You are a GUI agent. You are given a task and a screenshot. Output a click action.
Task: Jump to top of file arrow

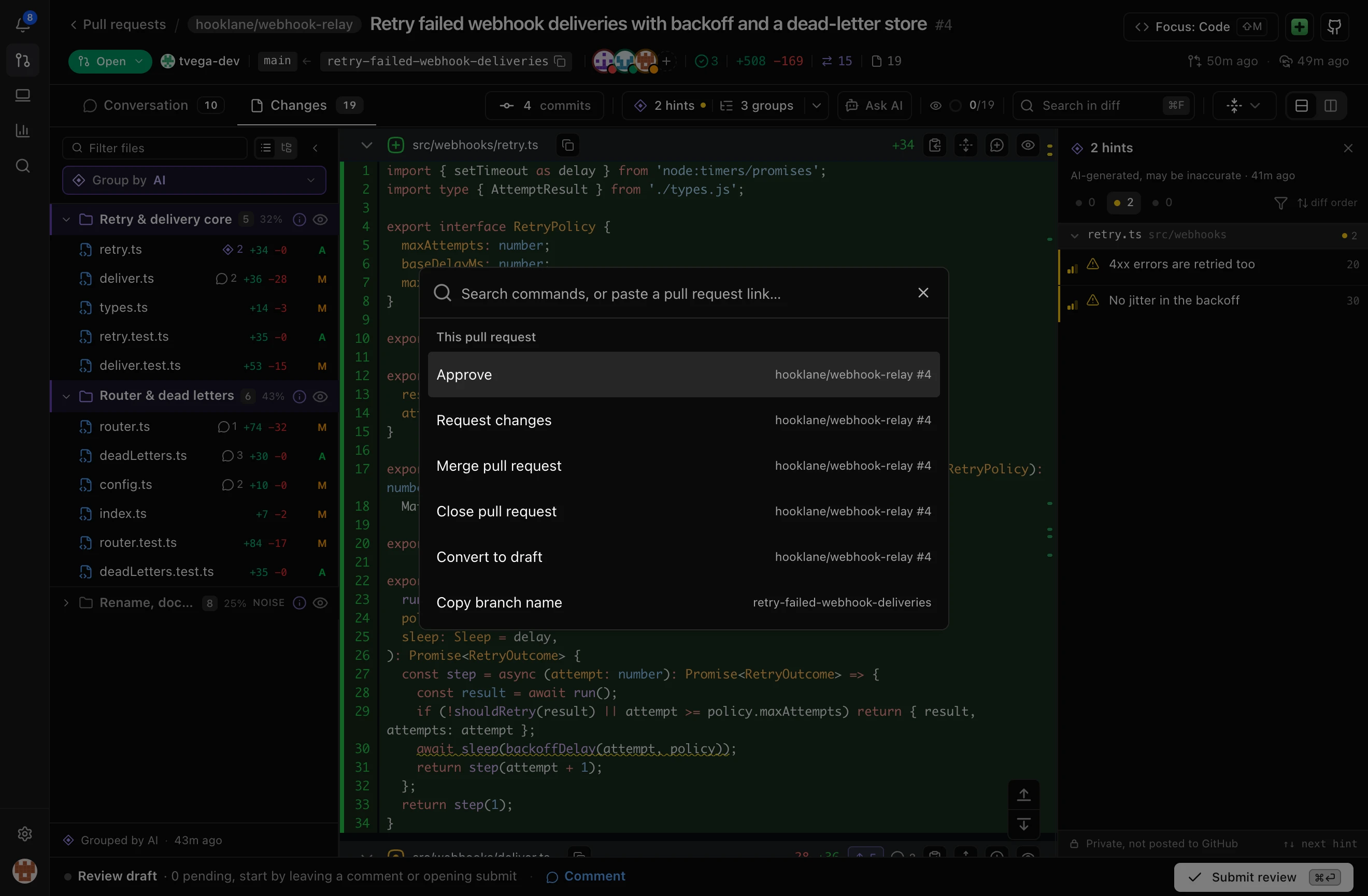click(x=1024, y=795)
